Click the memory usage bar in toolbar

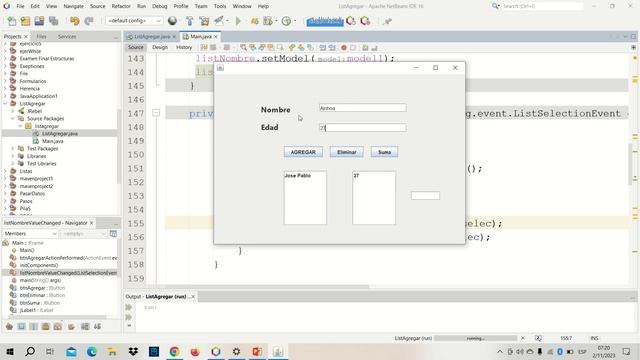pyautogui.click(x=325, y=21)
